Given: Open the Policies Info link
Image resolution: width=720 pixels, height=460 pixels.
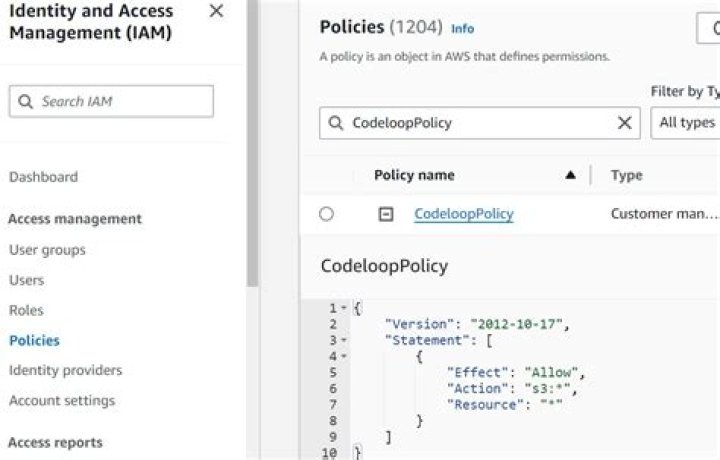Looking at the screenshot, I should tap(463, 29).
